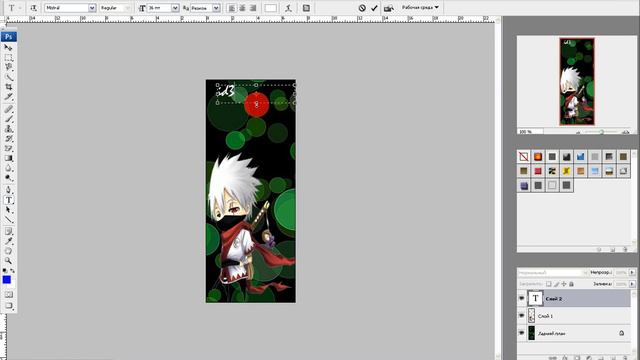The width and height of the screenshot is (640, 360).
Task: Select the Blur tool
Action: point(8,168)
